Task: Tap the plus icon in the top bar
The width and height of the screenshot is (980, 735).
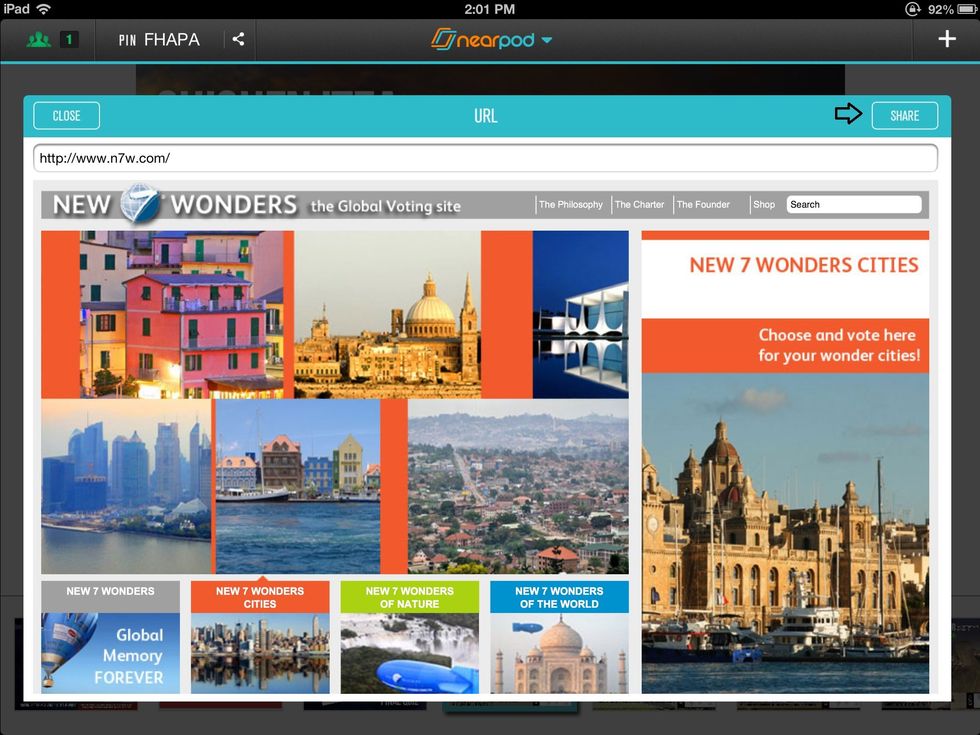Action: [947, 39]
